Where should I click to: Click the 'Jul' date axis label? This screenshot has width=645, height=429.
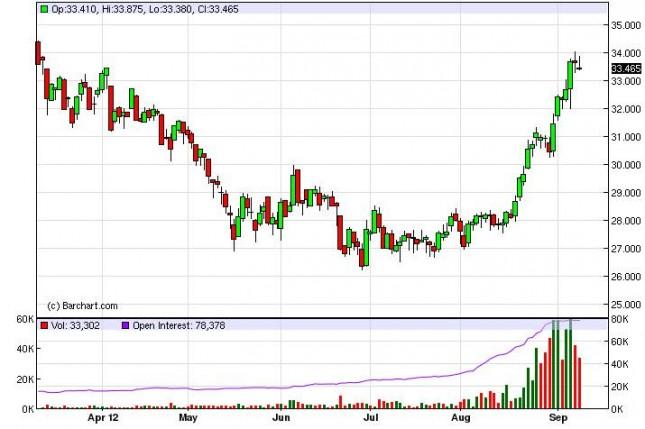tap(371, 418)
